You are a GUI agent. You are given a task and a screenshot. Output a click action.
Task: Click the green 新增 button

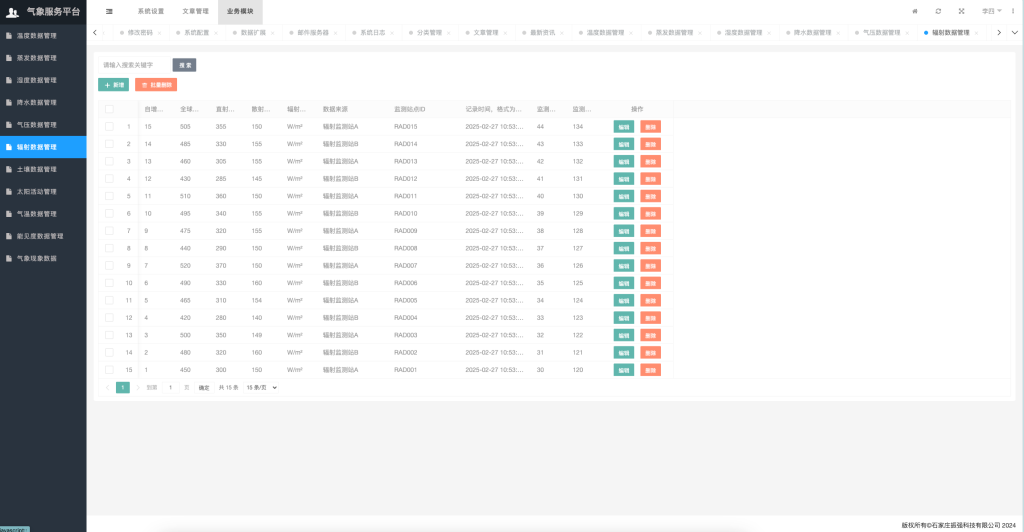pyautogui.click(x=113, y=85)
